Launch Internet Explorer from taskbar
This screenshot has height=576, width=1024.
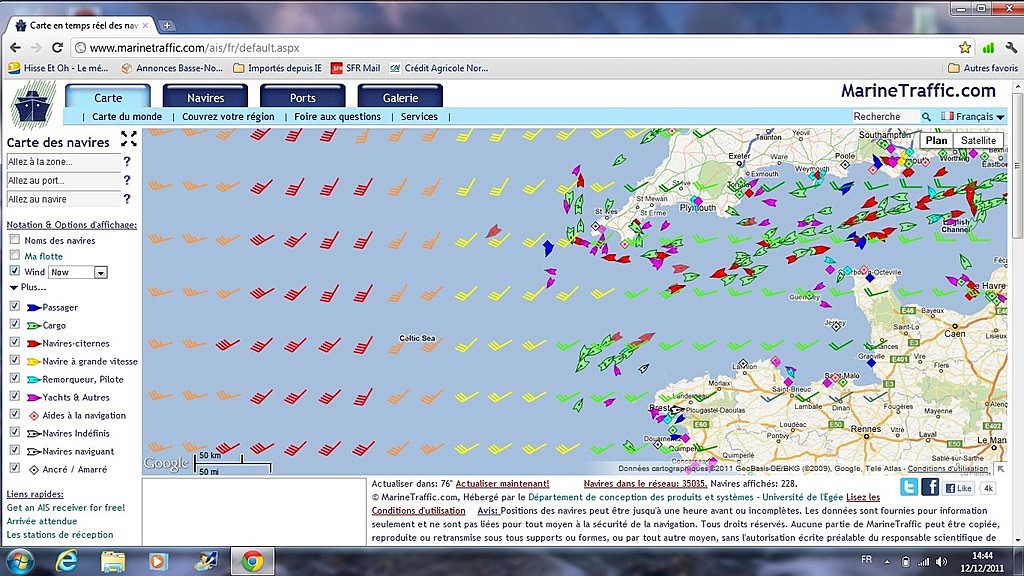click(67, 562)
